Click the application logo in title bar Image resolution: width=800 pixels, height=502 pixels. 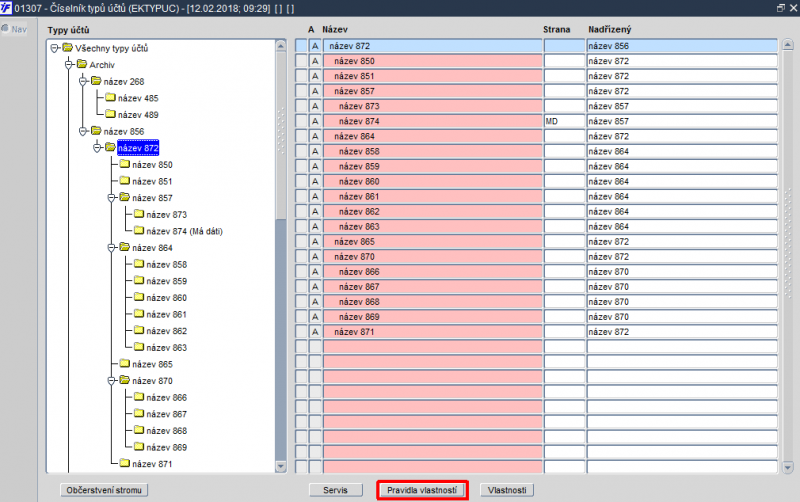click(6, 8)
